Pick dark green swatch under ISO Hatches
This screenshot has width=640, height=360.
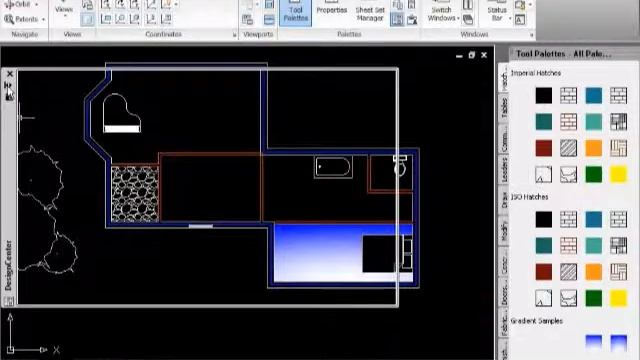pyautogui.click(x=593, y=298)
